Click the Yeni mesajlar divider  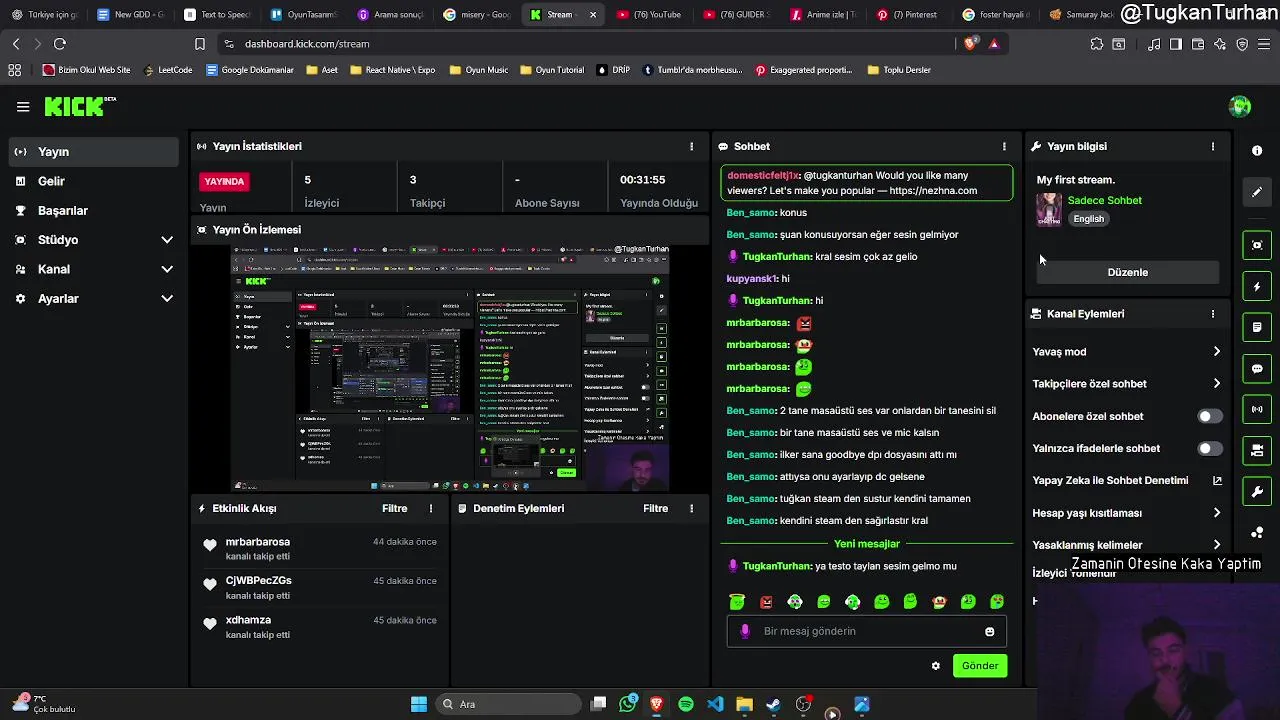[x=866, y=544]
